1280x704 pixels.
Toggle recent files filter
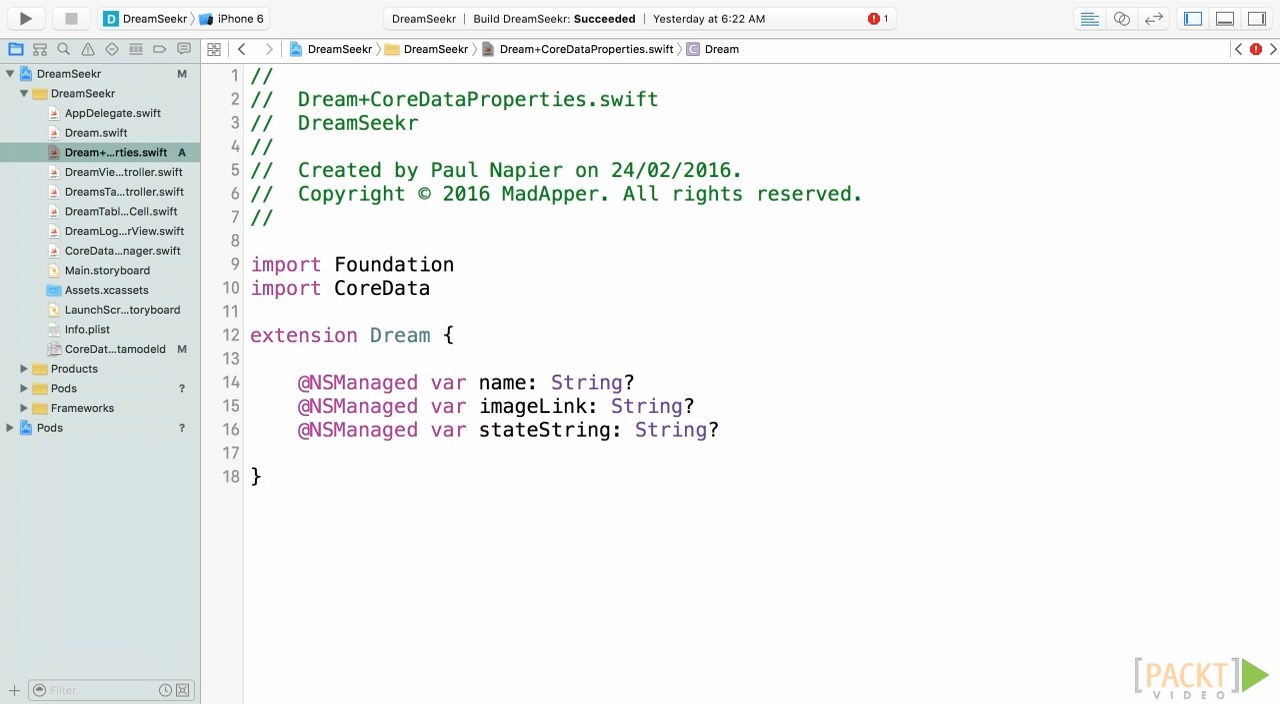[x=165, y=690]
